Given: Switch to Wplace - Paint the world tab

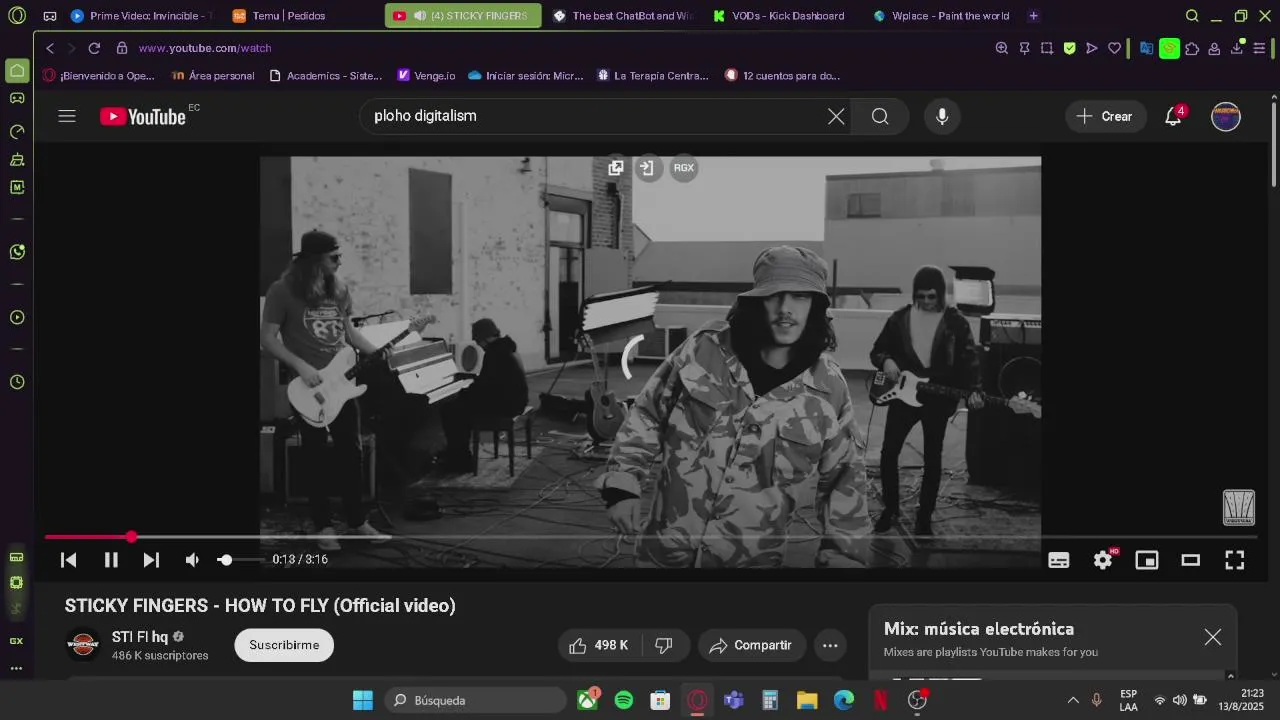Looking at the screenshot, I should coord(941,16).
